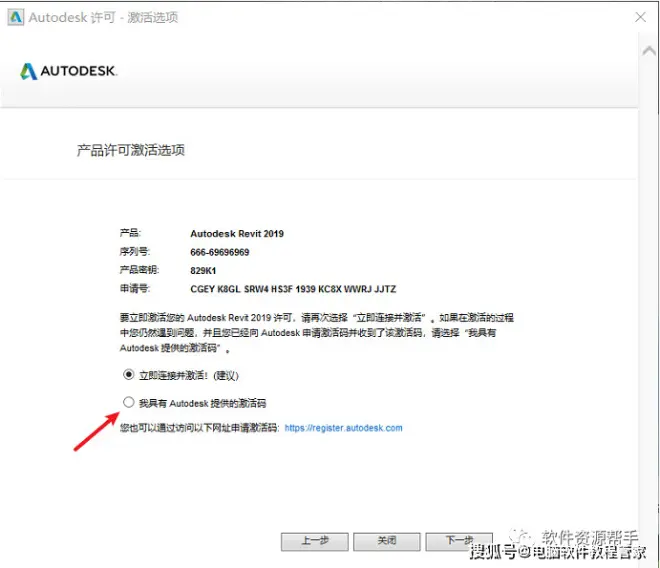Click the Autodesk app icon in title bar
The image size is (660, 568).
pos(16,17)
